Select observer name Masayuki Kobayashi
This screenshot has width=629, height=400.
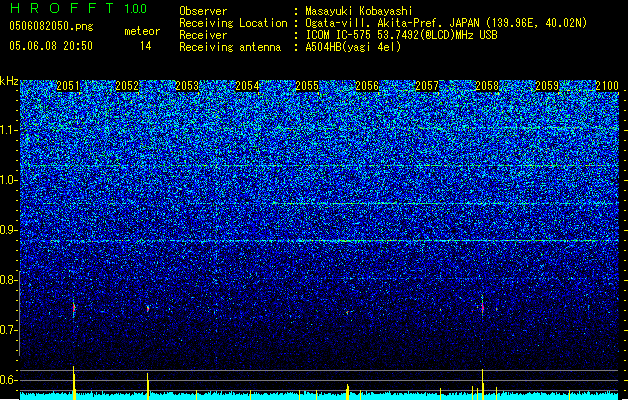tap(358, 11)
